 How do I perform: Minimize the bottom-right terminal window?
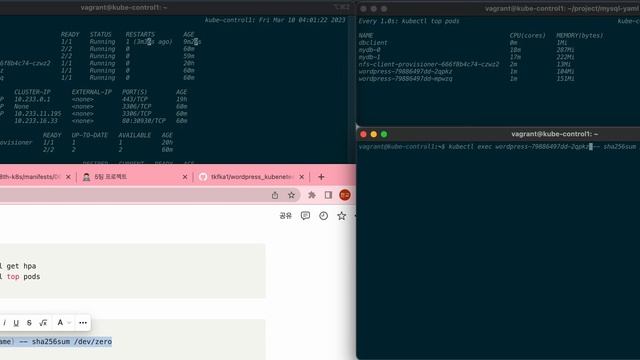[373, 134]
